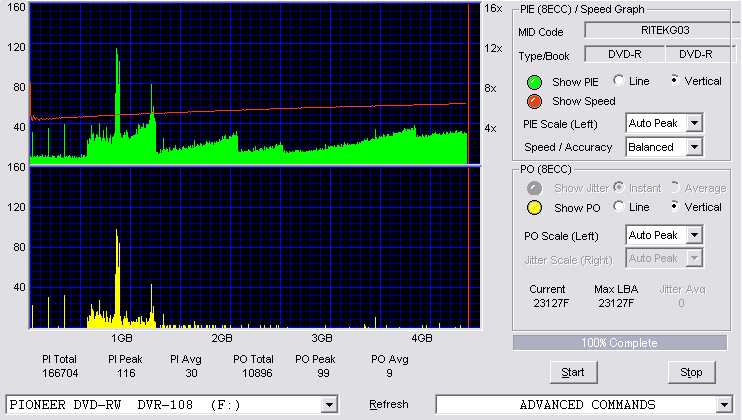The width and height of the screenshot is (742, 420).
Task: Click the PO Peak value 99
Action: pos(323,373)
